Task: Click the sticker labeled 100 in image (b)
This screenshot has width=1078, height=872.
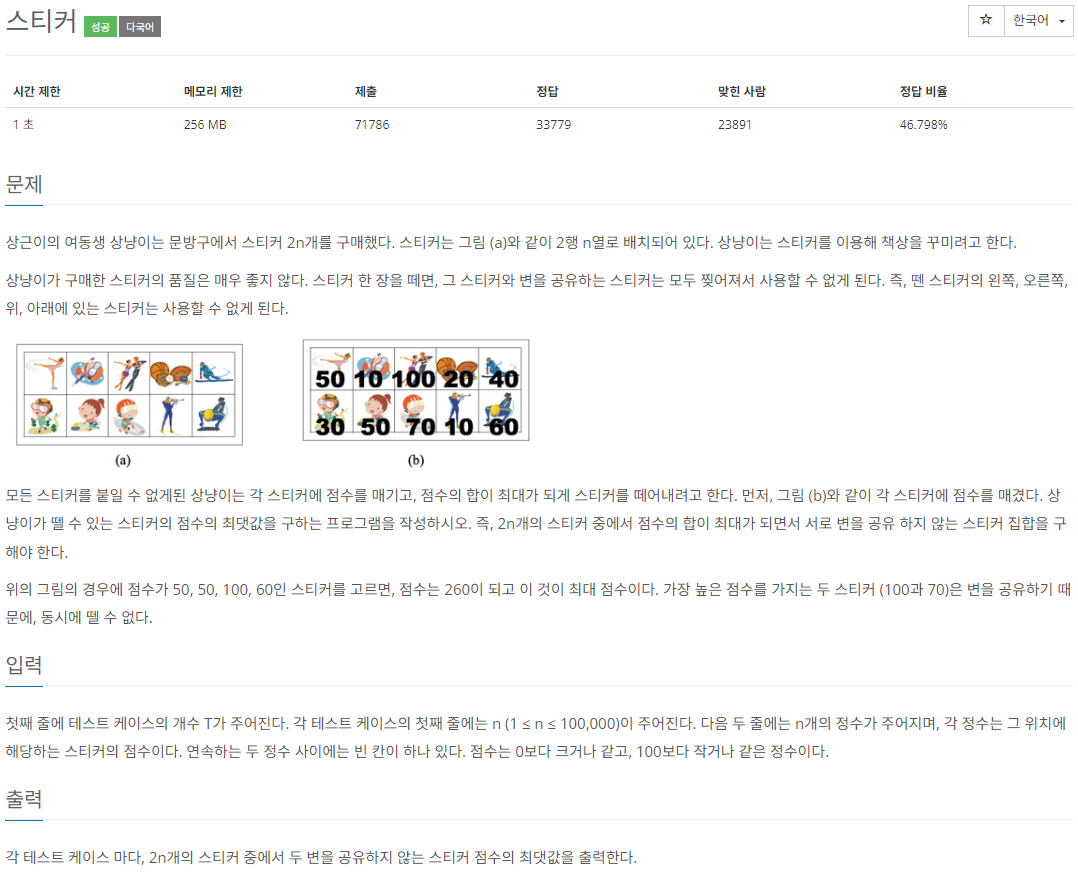Action: (x=415, y=369)
